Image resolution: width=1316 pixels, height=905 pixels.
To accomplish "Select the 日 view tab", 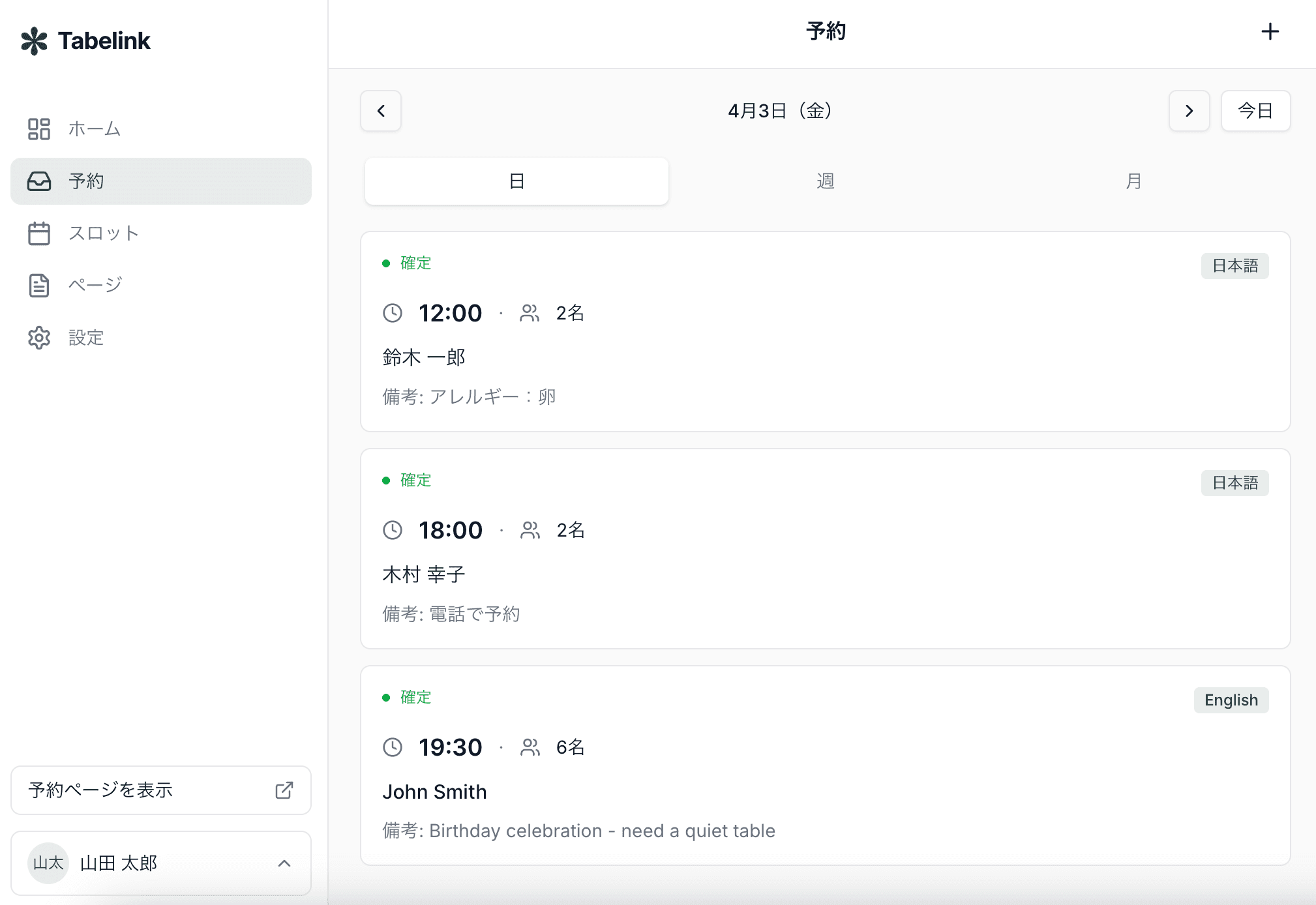I will (516, 181).
